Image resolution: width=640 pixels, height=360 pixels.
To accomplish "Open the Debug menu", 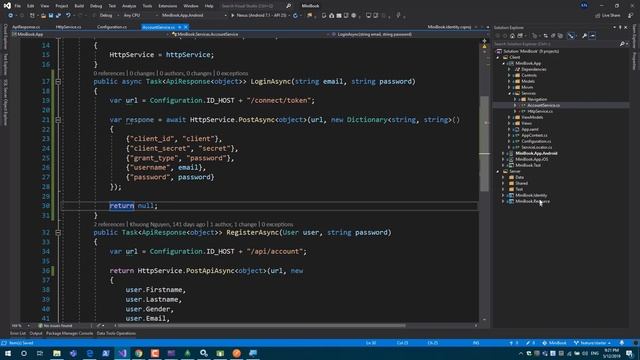I will click(96, 6).
